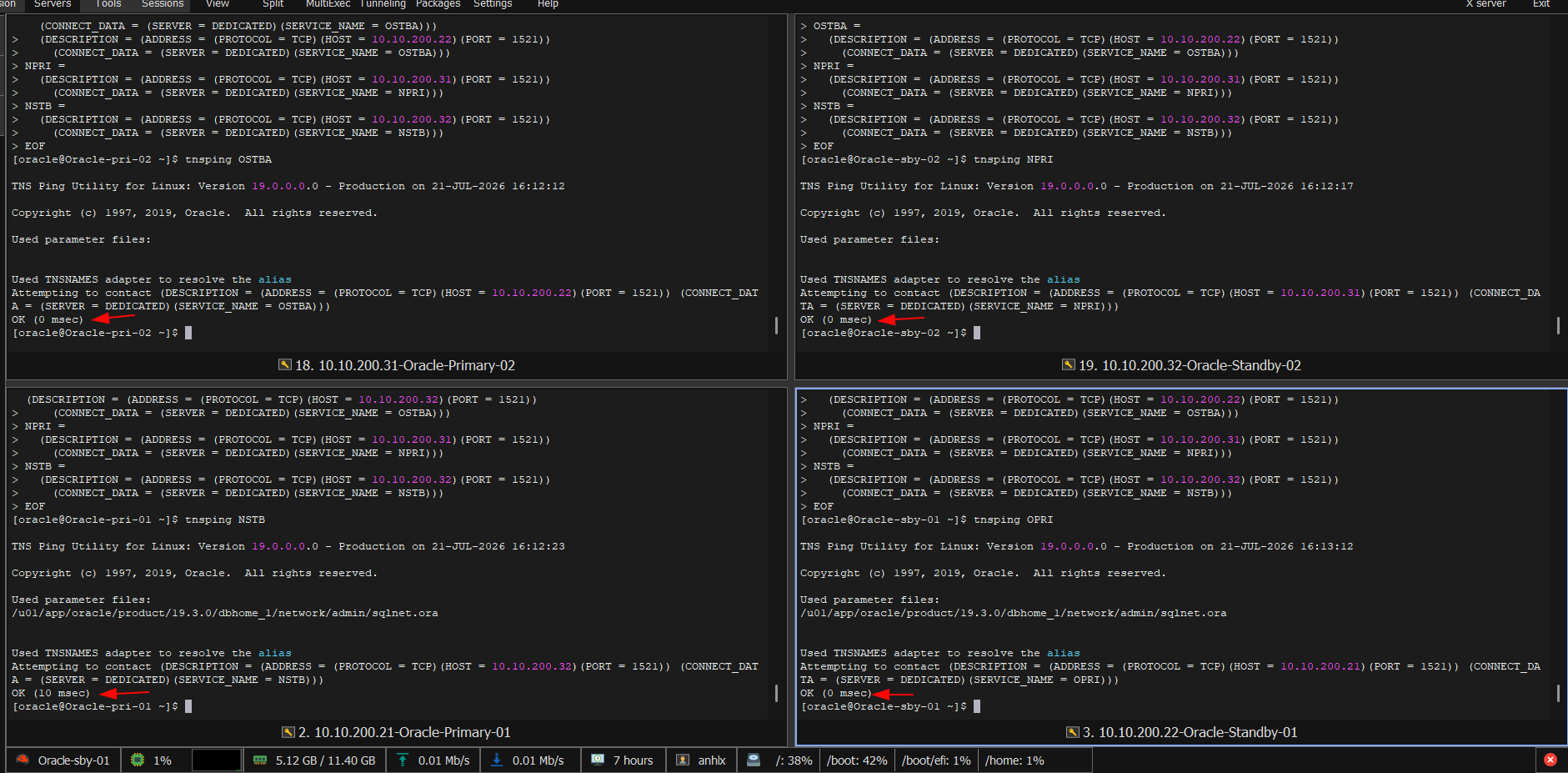This screenshot has width=1568, height=773.
Task: Click sqlnet.ora path in Oracle-Primary-01 terminal
Action: 225,613
